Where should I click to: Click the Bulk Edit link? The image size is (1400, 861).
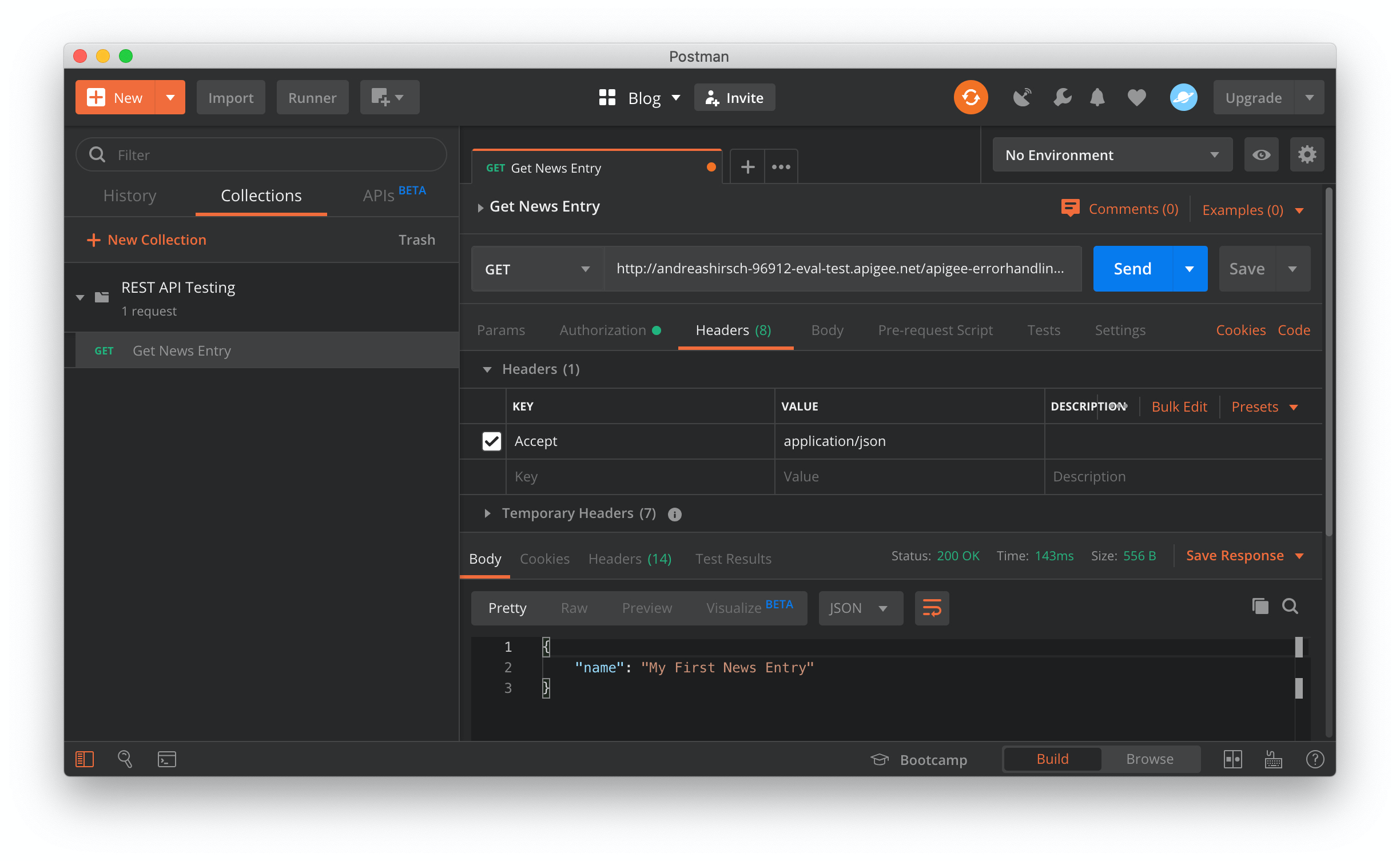tap(1179, 406)
